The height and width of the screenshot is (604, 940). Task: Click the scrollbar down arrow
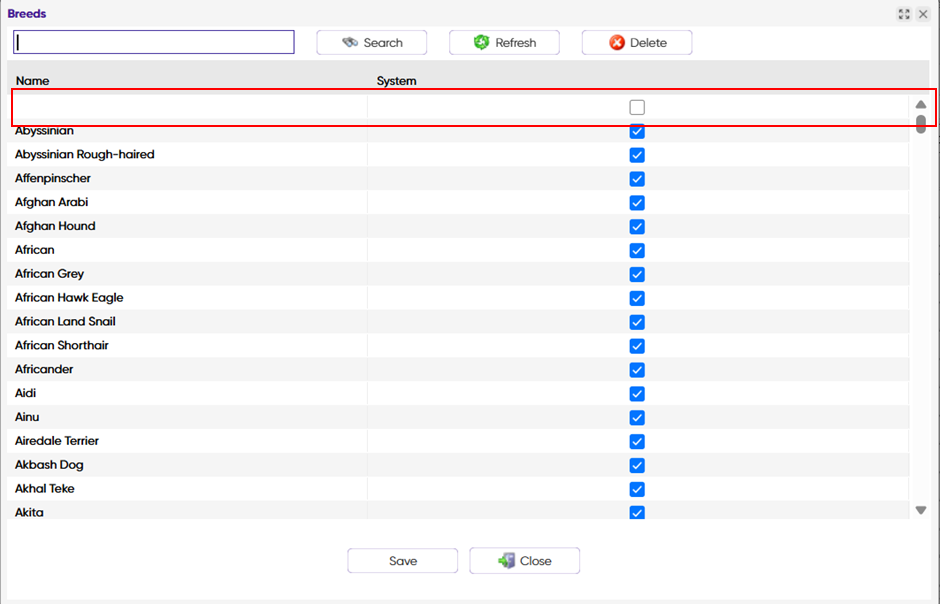pyautogui.click(x=921, y=511)
